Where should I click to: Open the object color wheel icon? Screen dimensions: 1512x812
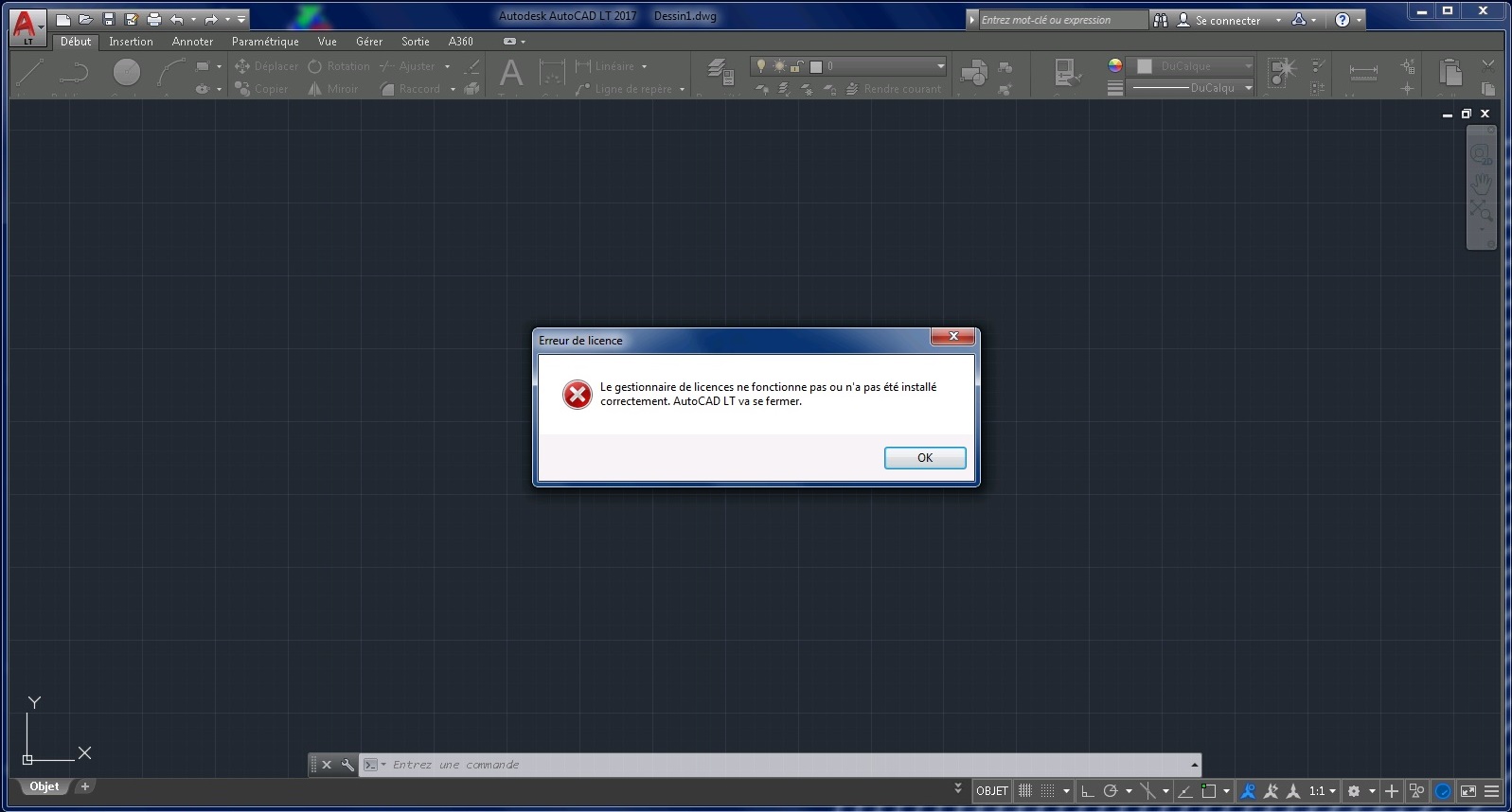(1115, 65)
